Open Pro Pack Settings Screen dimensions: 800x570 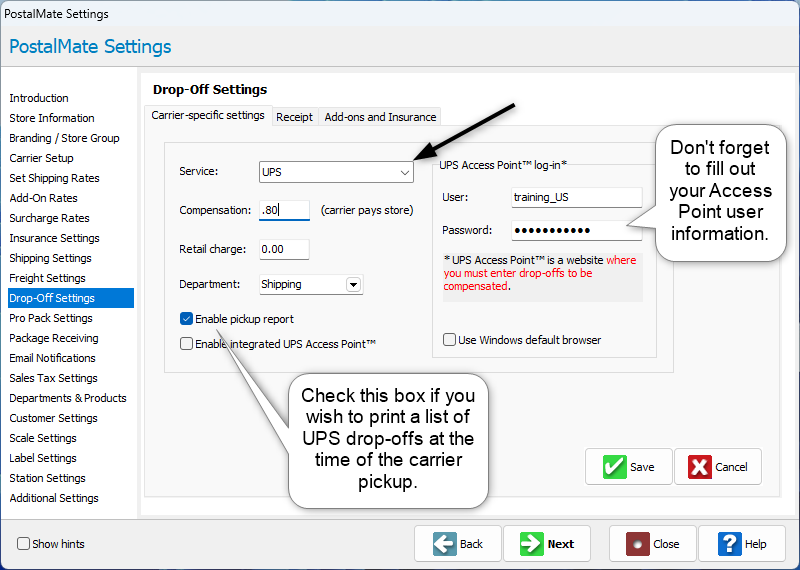pyautogui.click(x=51, y=318)
